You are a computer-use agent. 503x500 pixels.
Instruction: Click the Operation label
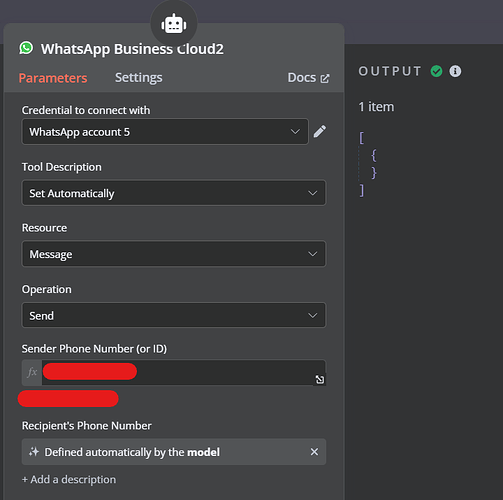tap(47, 289)
